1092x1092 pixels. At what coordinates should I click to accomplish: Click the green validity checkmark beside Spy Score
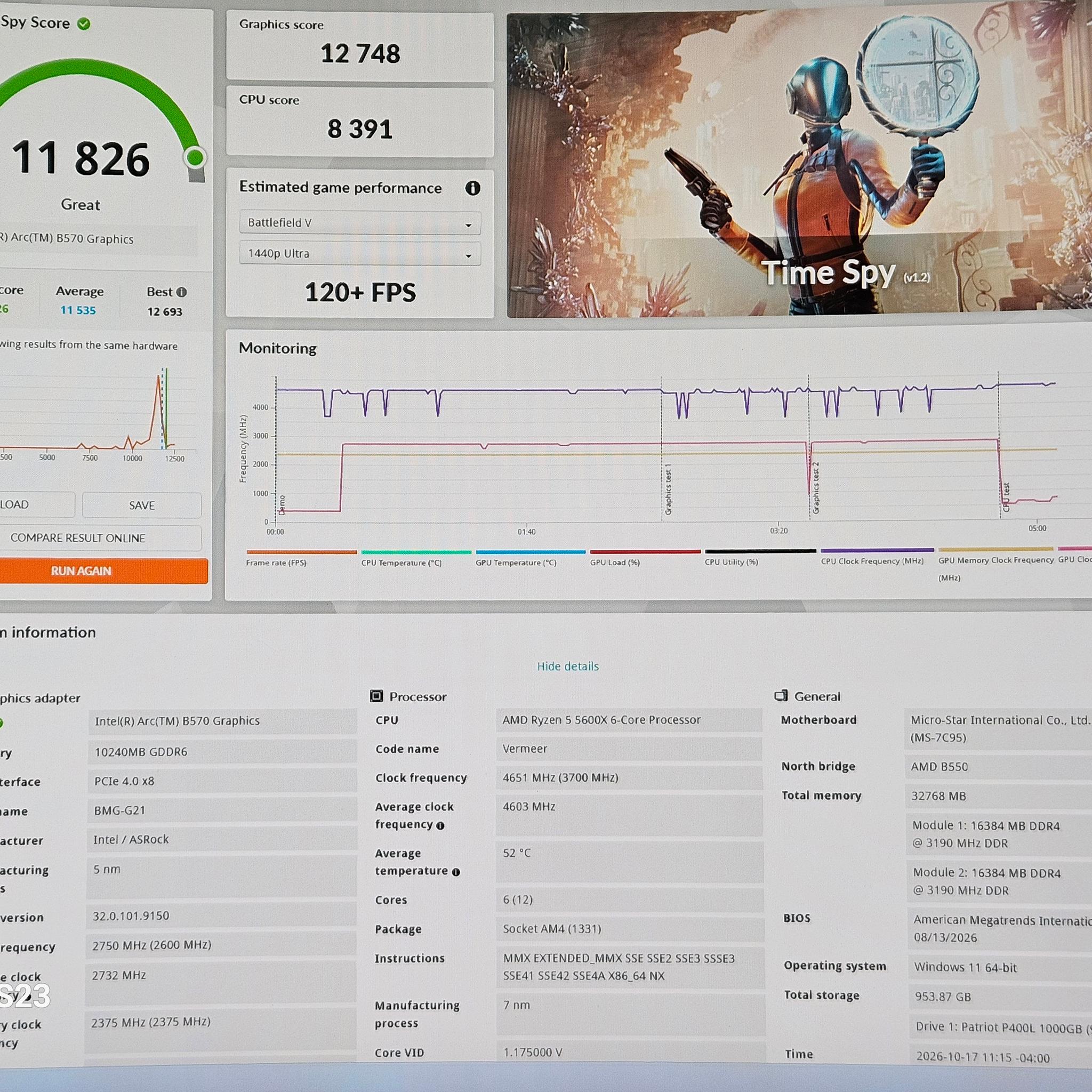[x=84, y=24]
